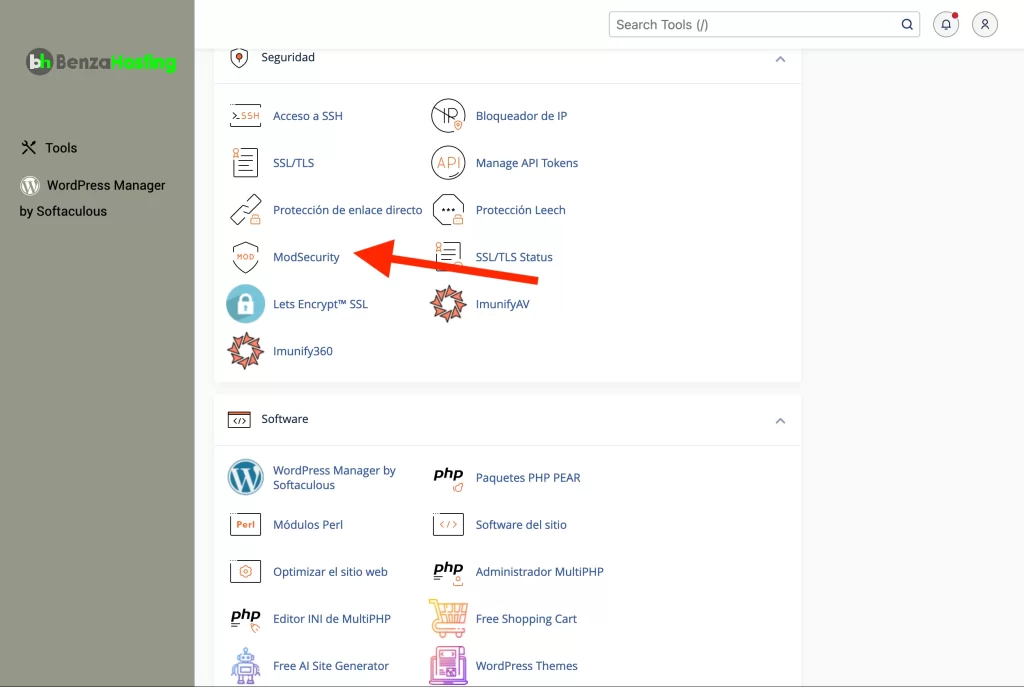Open the Administrador MultiPHP link
1024x687 pixels.
point(539,571)
